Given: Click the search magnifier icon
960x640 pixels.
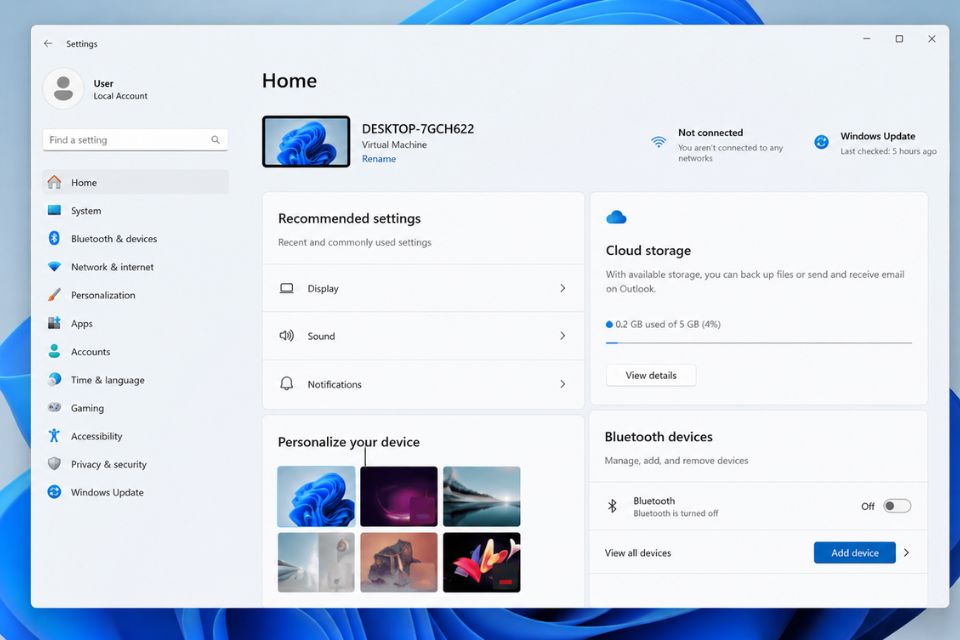Looking at the screenshot, I should pyautogui.click(x=216, y=140).
